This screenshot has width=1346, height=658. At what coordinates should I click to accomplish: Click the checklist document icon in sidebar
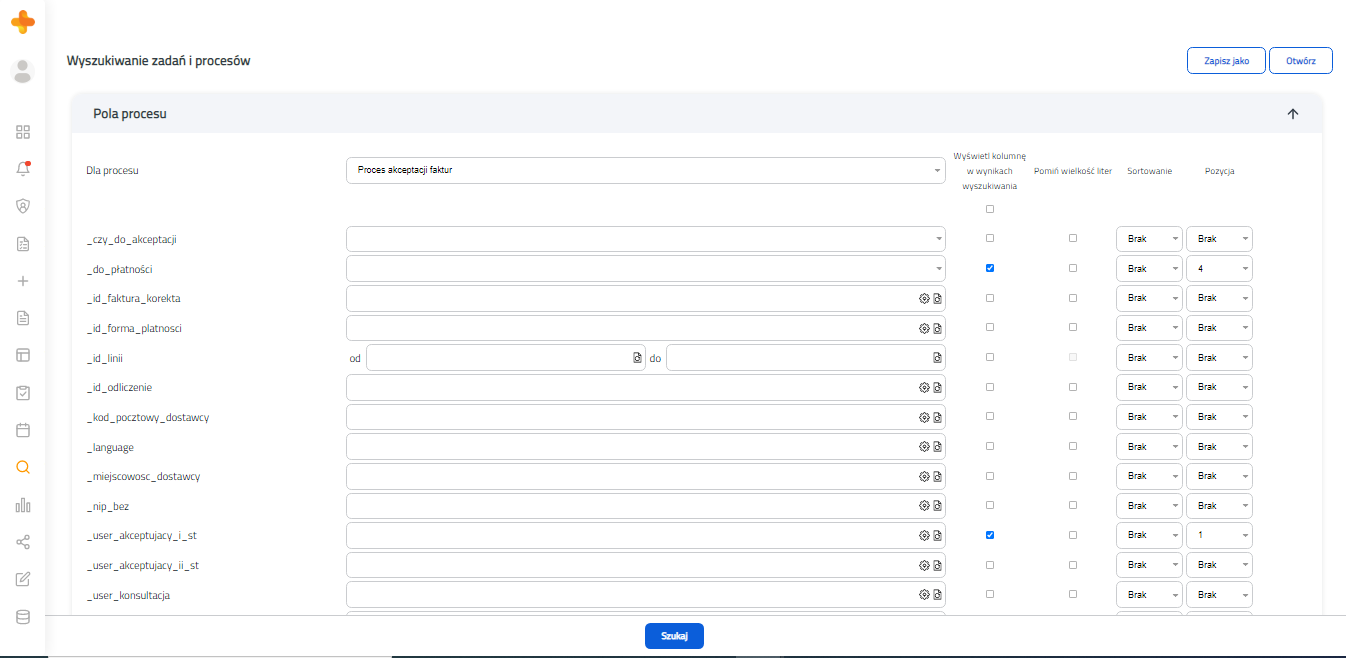pyautogui.click(x=23, y=244)
